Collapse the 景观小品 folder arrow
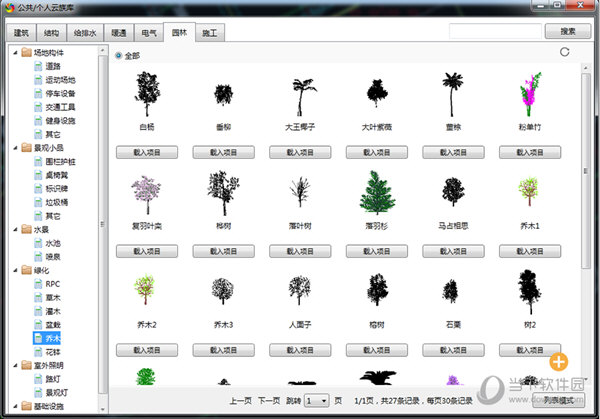Viewport: 600px width, 419px height. 15,148
